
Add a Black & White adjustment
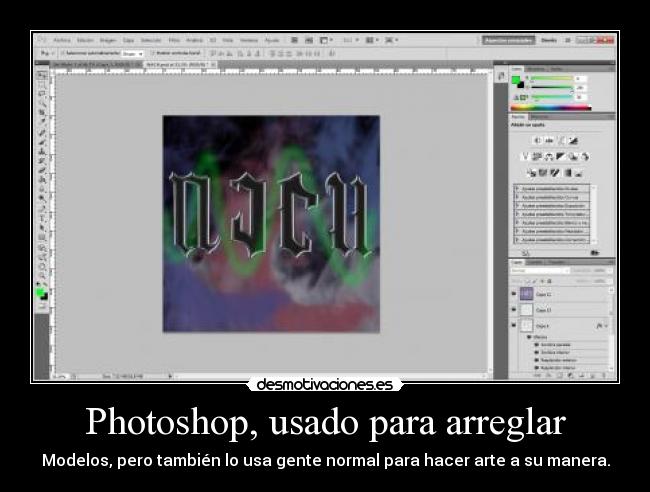tap(561, 156)
